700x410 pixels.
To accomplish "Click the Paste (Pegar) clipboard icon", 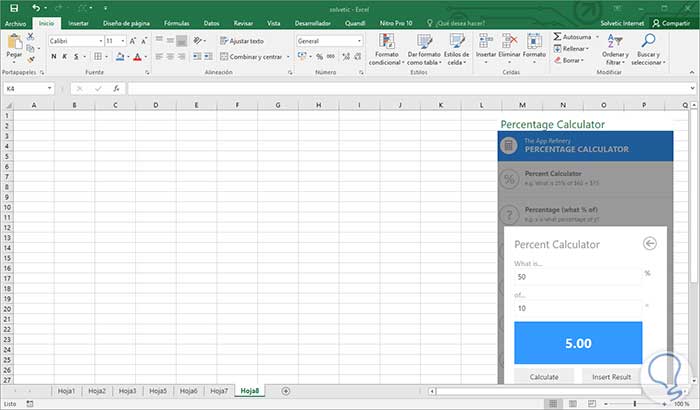I will point(14,42).
